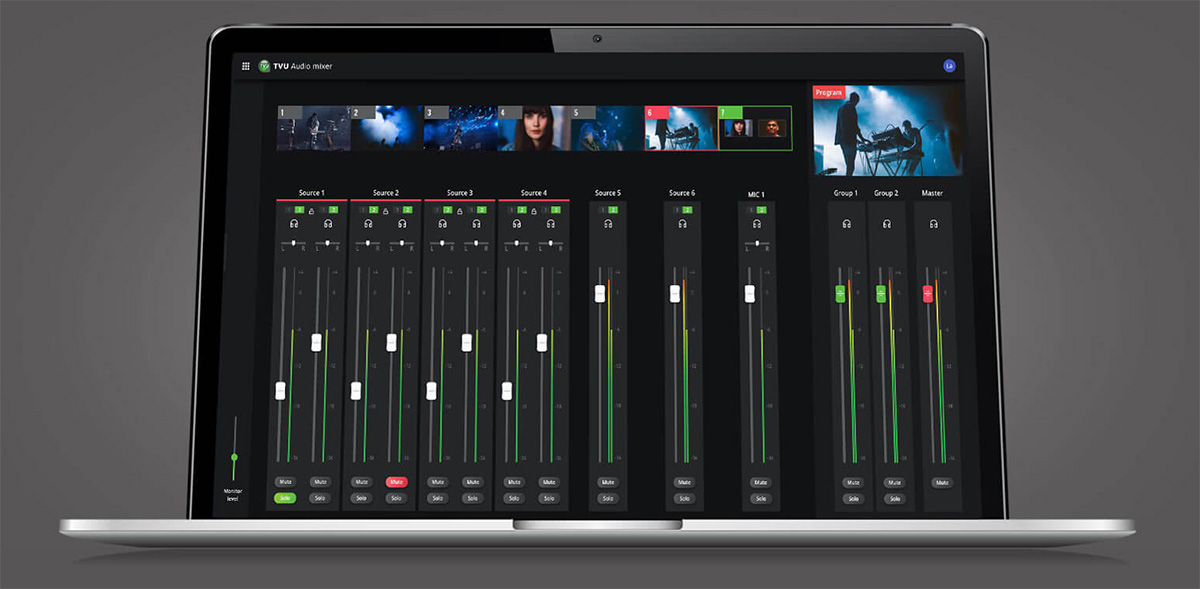This screenshot has height=589, width=1200.
Task: Disable the green Solo on Source 1 left
Action: coord(286,498)
